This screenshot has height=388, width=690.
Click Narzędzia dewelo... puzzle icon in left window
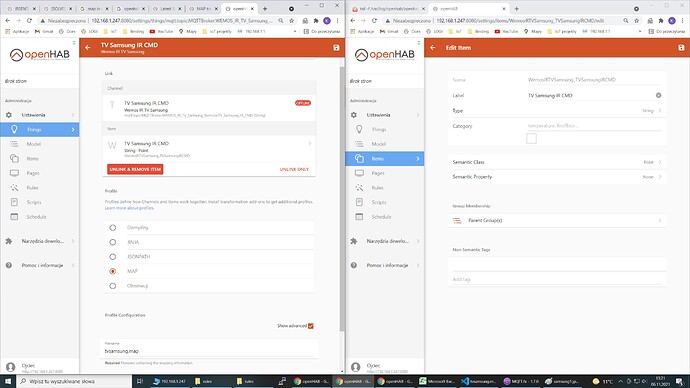point(9,241)
